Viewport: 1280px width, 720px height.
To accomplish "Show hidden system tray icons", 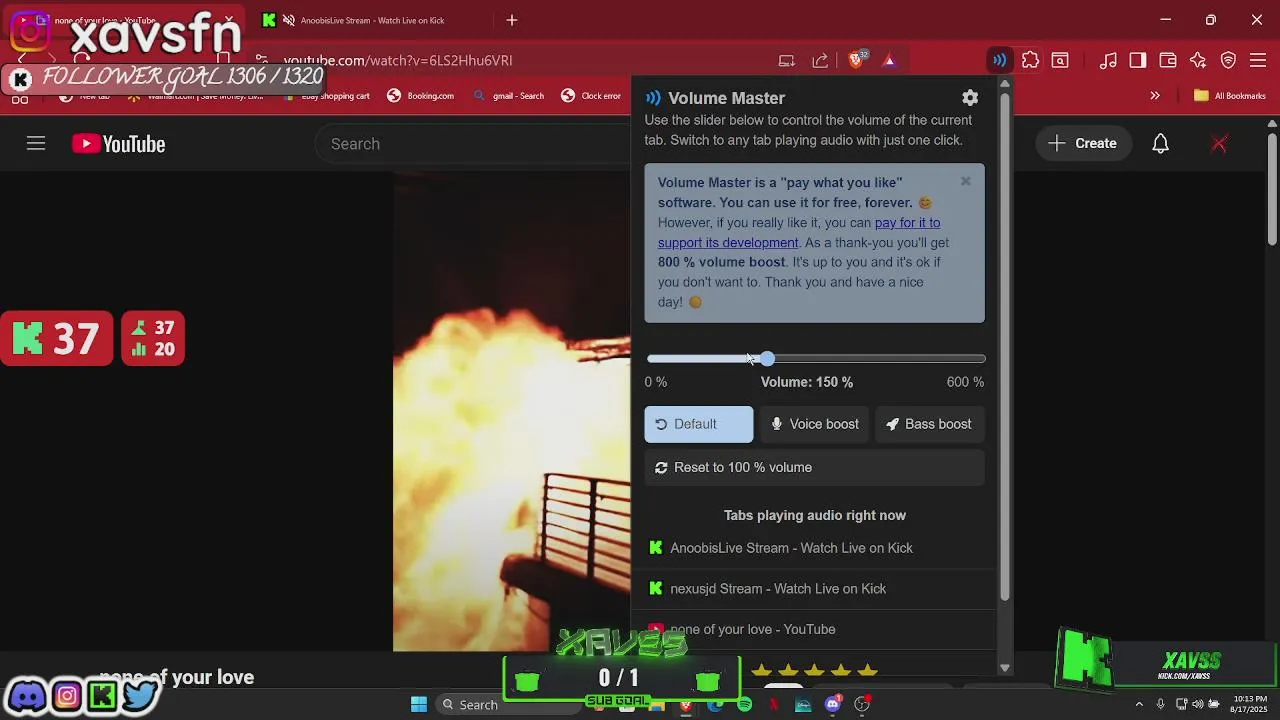I will pyautogui.click(x=1138, y=704).
